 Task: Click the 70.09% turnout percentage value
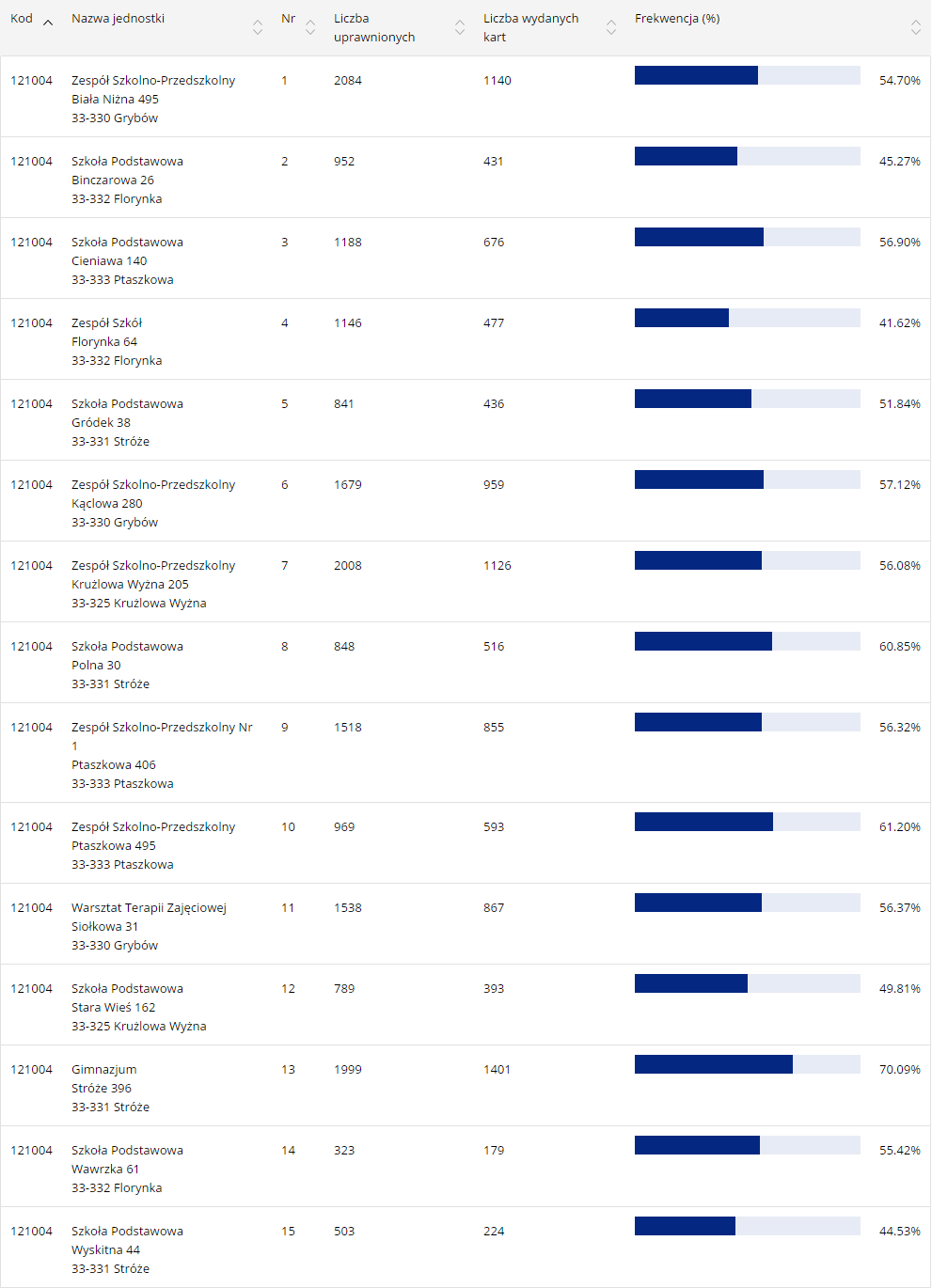click(899, 1070)
